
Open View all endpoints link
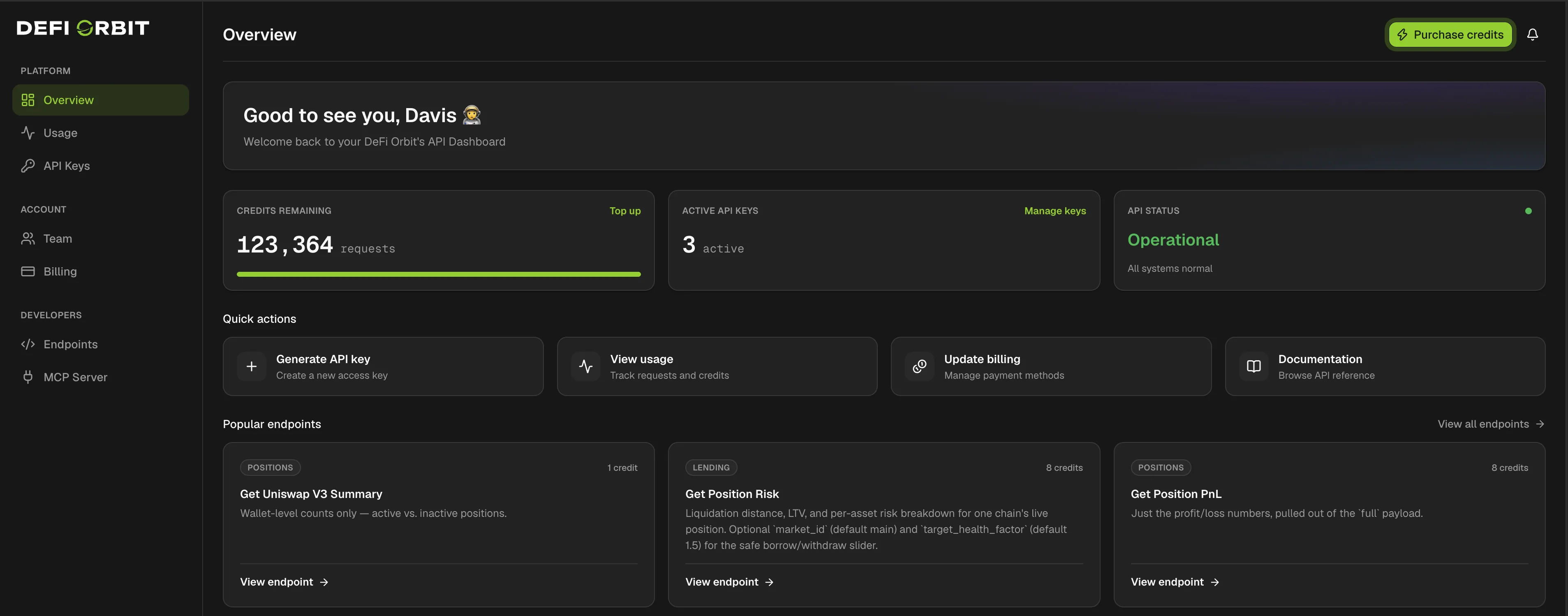pyautogui.click(x=1491, y=424)
